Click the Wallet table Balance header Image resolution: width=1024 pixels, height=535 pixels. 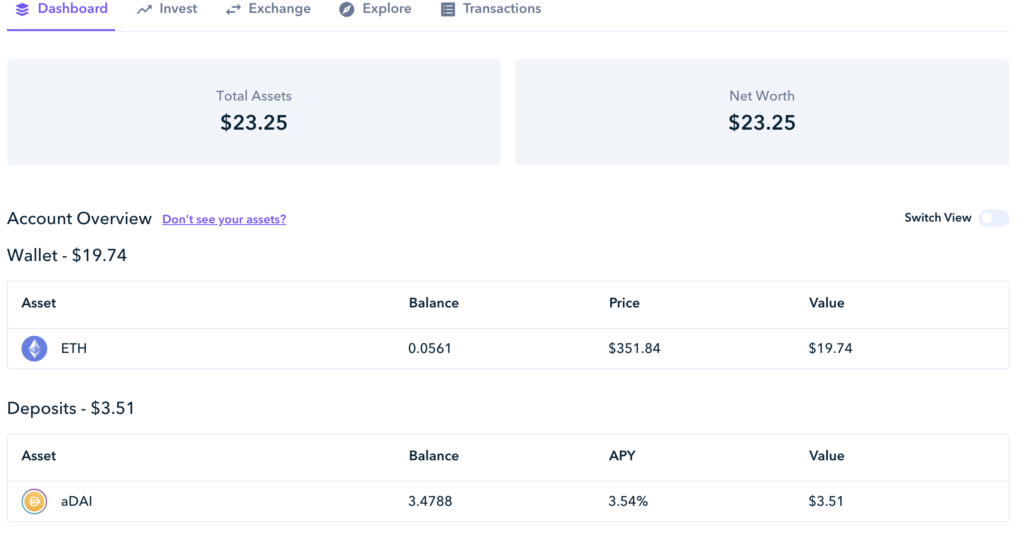434,303
